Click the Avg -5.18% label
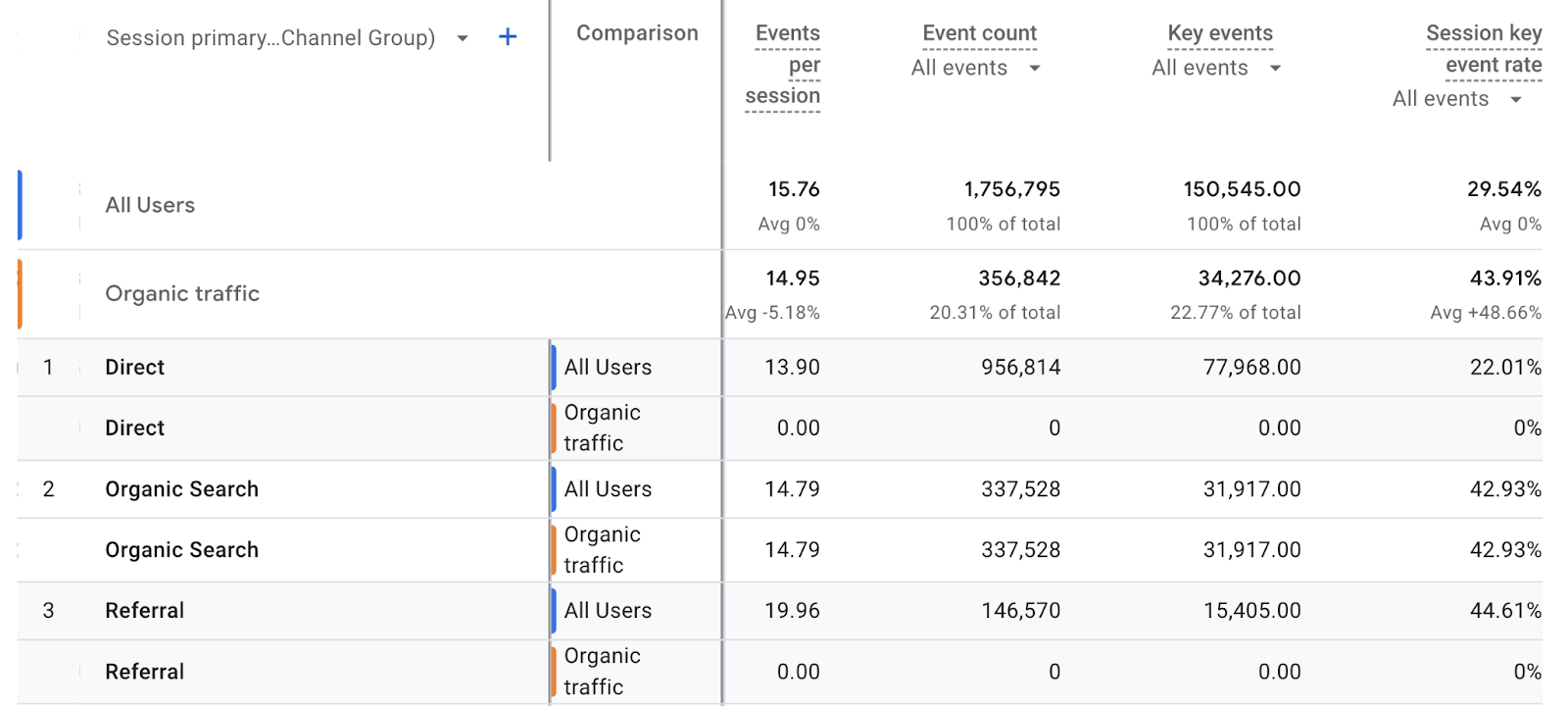This screenshot has width=1568, height=706. pyautogui.click(x=772, y=313)
